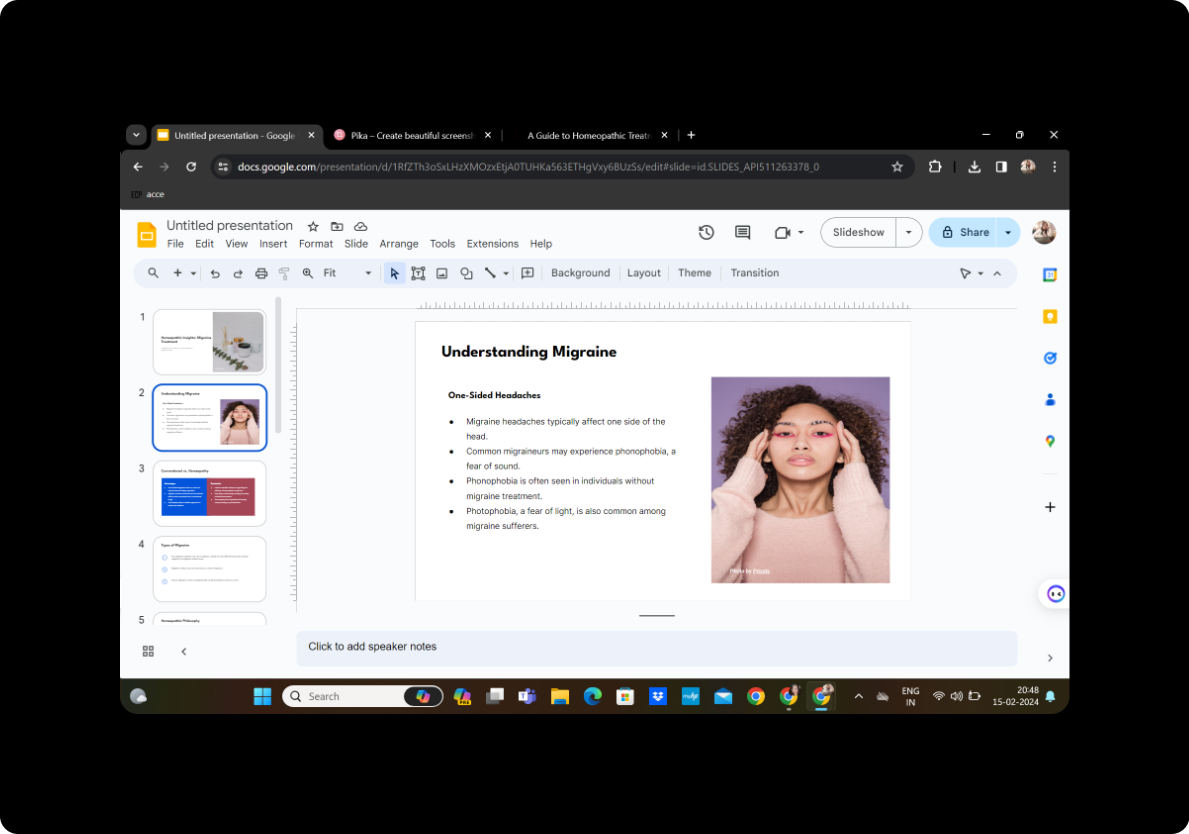
Task: Expand the Share dropdown arrow
Action: point(1008,232)
